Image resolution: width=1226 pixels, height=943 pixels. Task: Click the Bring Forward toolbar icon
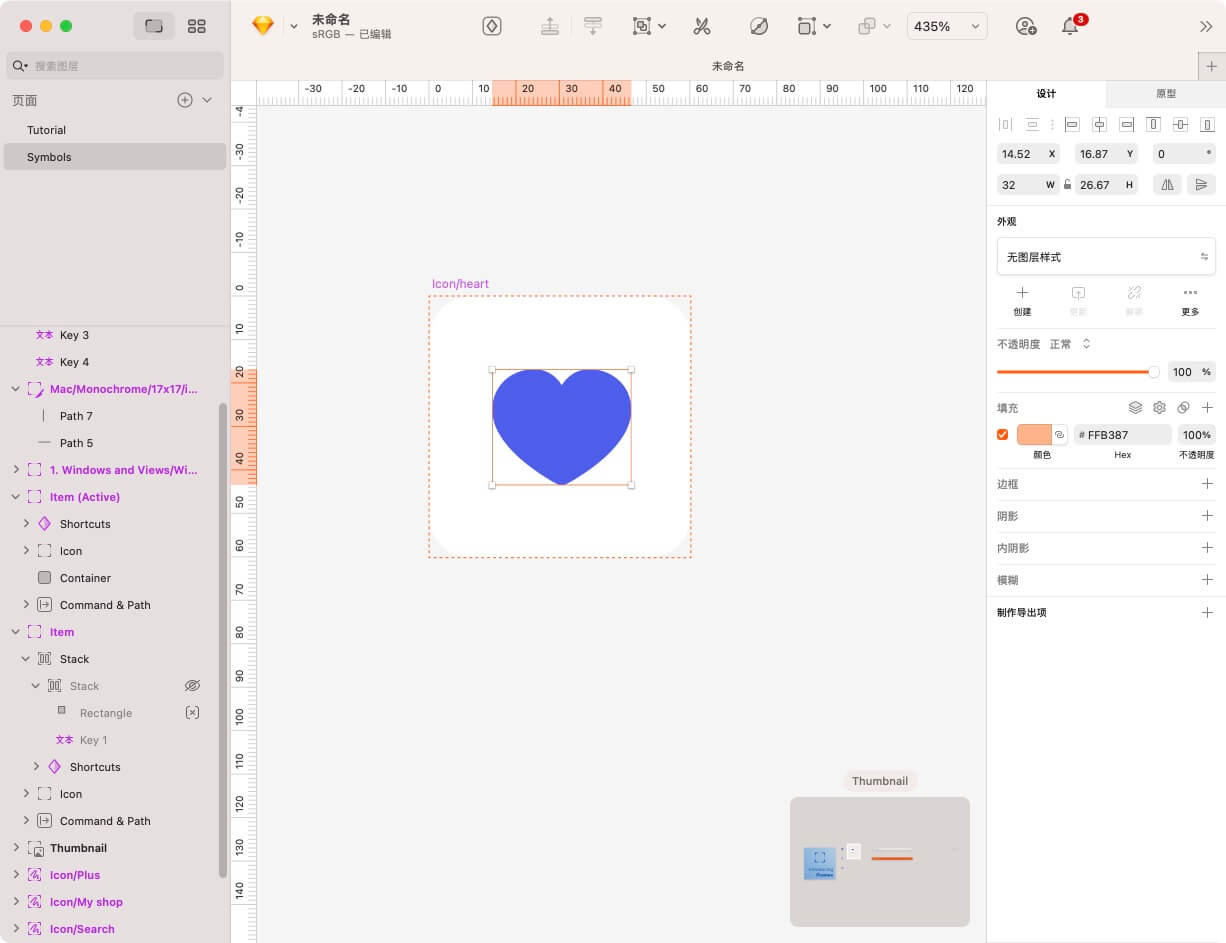point(549,27)
